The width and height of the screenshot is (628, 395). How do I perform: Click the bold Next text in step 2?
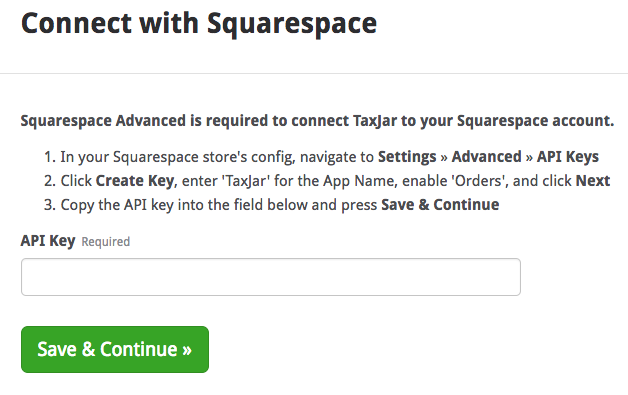pos(593,181)
